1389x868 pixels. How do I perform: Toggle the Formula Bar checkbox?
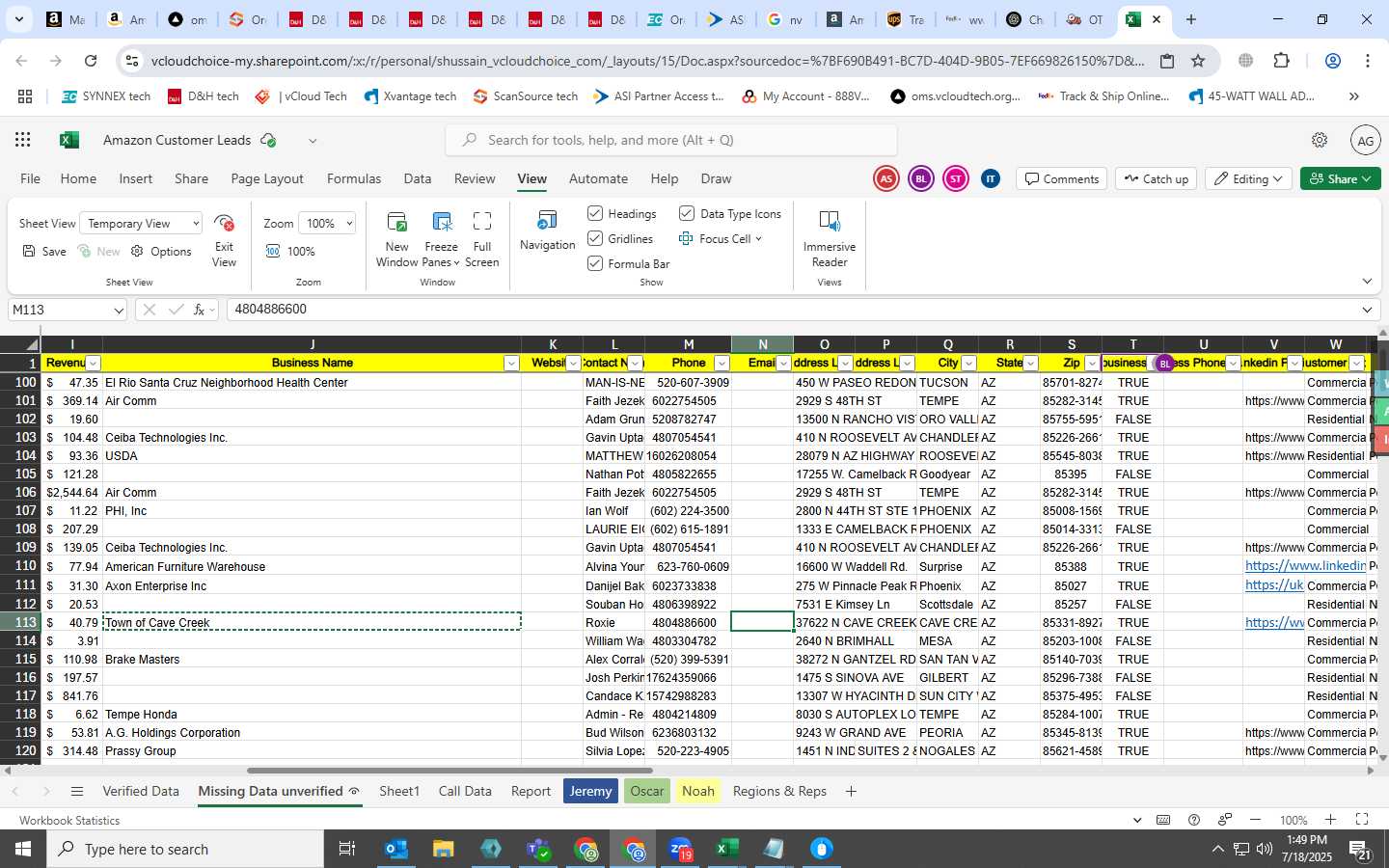point(595,263)
